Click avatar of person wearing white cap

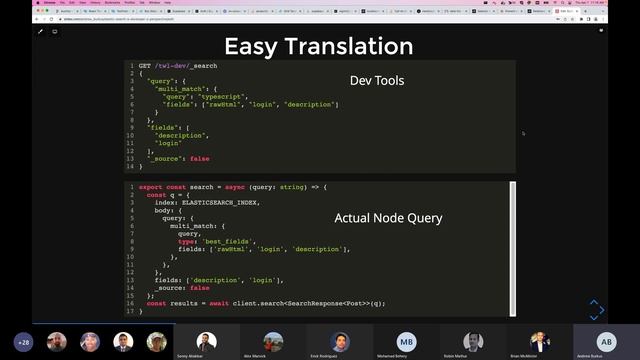pos(157,342)
